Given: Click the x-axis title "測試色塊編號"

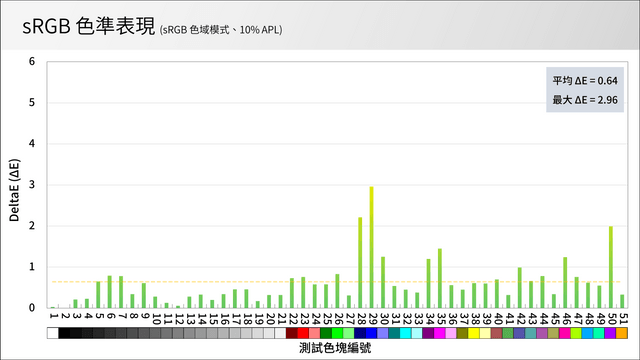Looking at the screenshot, I should pyautogui.click(x=335, y=348).
